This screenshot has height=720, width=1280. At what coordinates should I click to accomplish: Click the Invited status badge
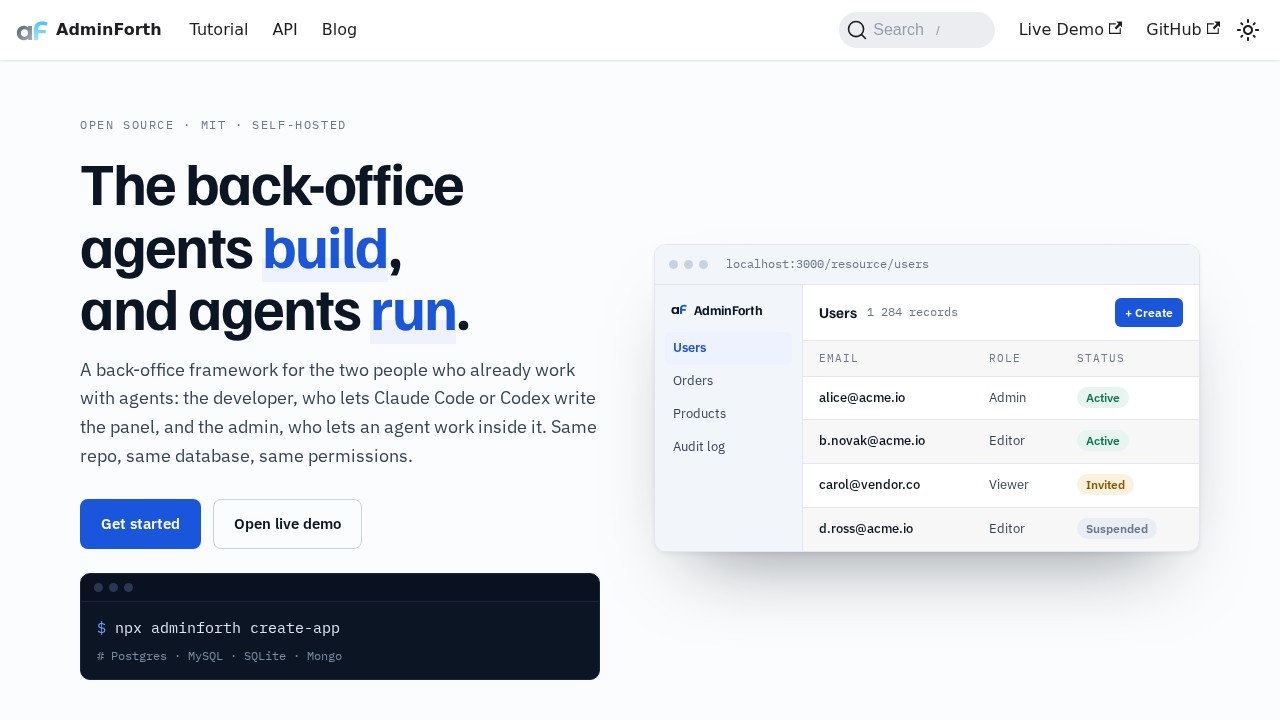click(x=1105, y=485)
